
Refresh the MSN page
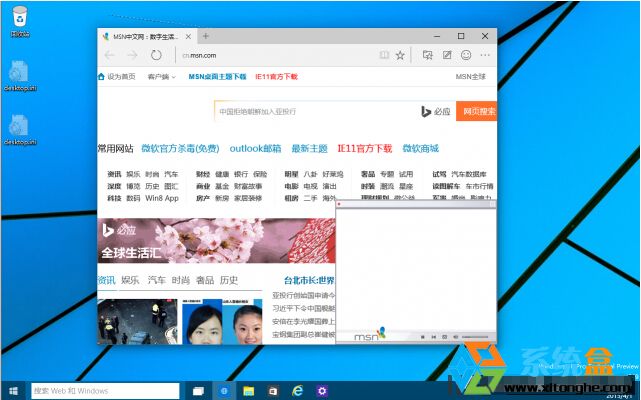pyautogui.click(x=156, y=55)
